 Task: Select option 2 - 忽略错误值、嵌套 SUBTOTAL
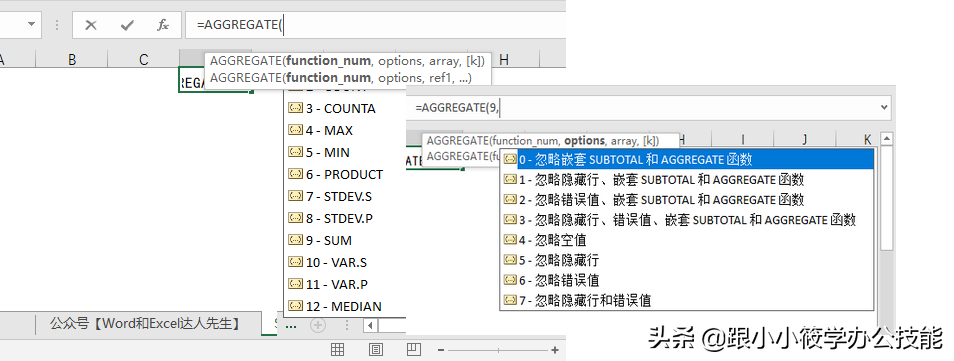point(687,200)
